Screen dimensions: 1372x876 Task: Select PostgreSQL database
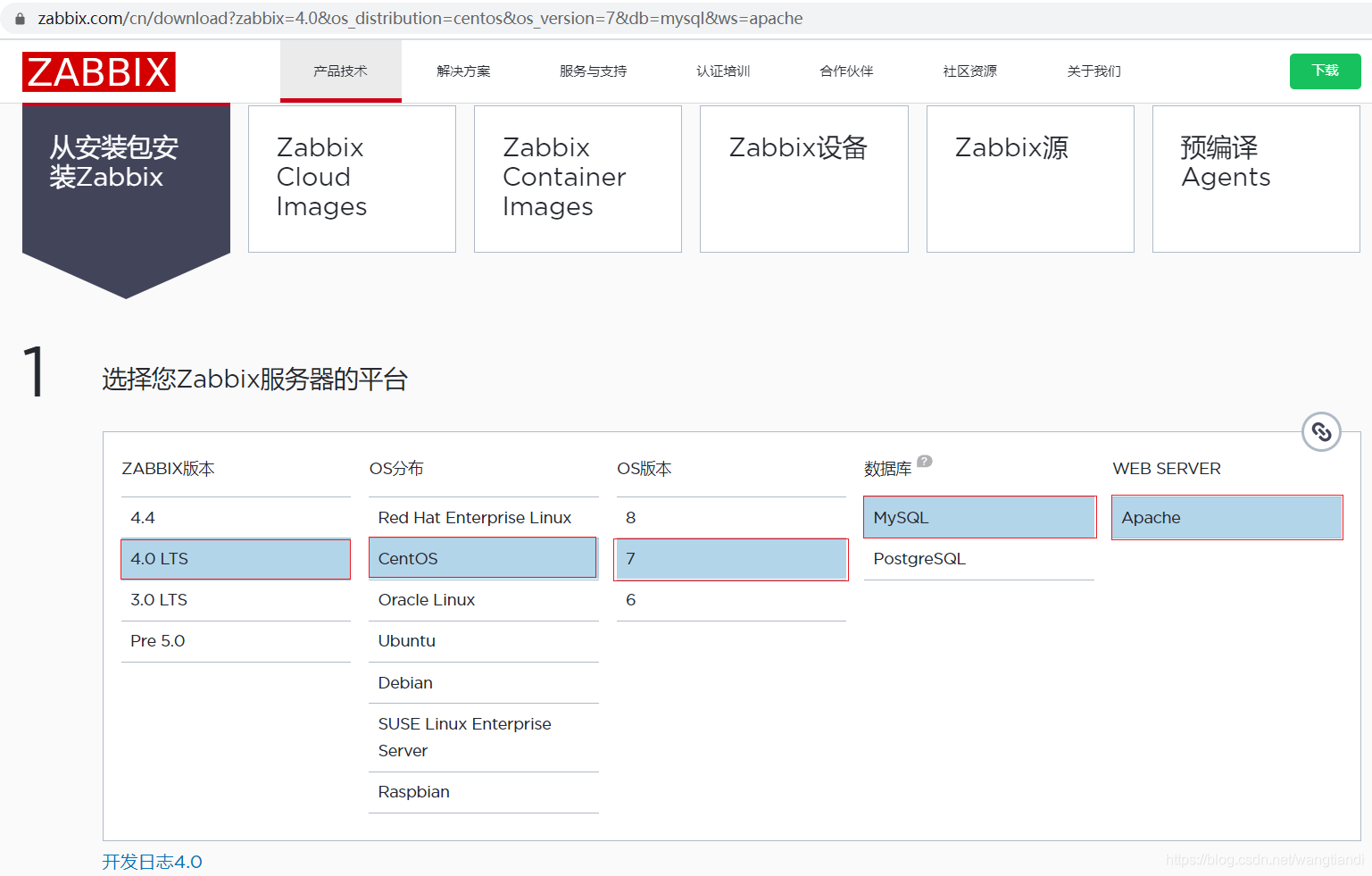pos(979,559)
